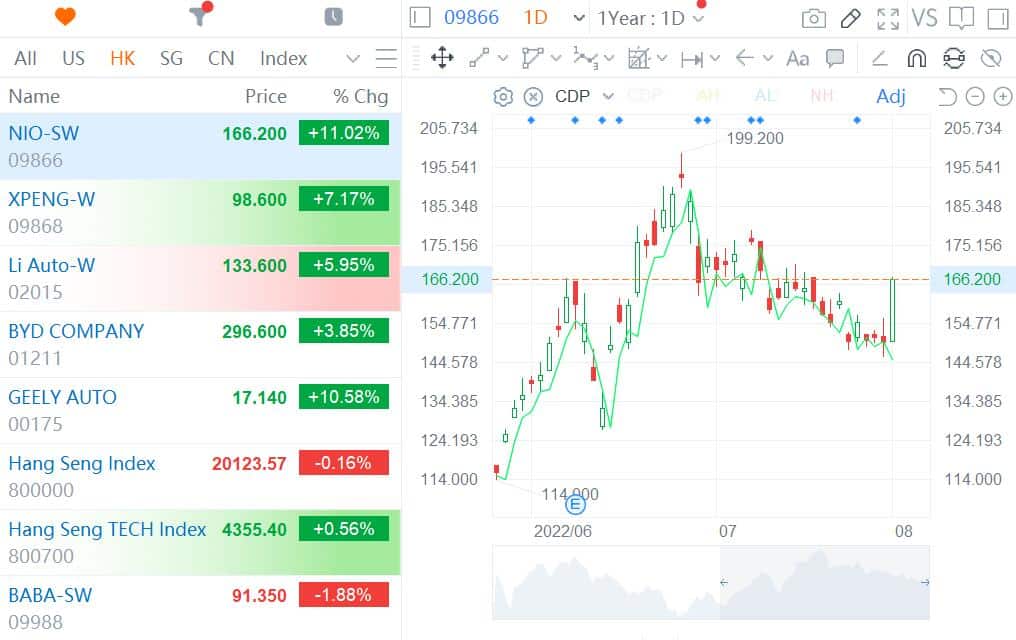Image resolution: width=1016 pixels, height=640 pixels.
Task: Open the filter funnel icon
Action: click(196, 16)
